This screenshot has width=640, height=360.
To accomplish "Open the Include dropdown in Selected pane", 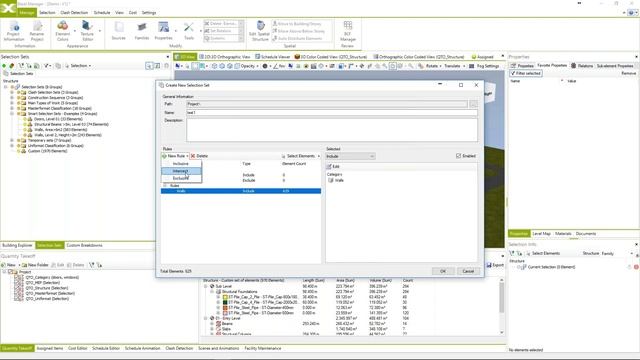I will coord(350,156).
